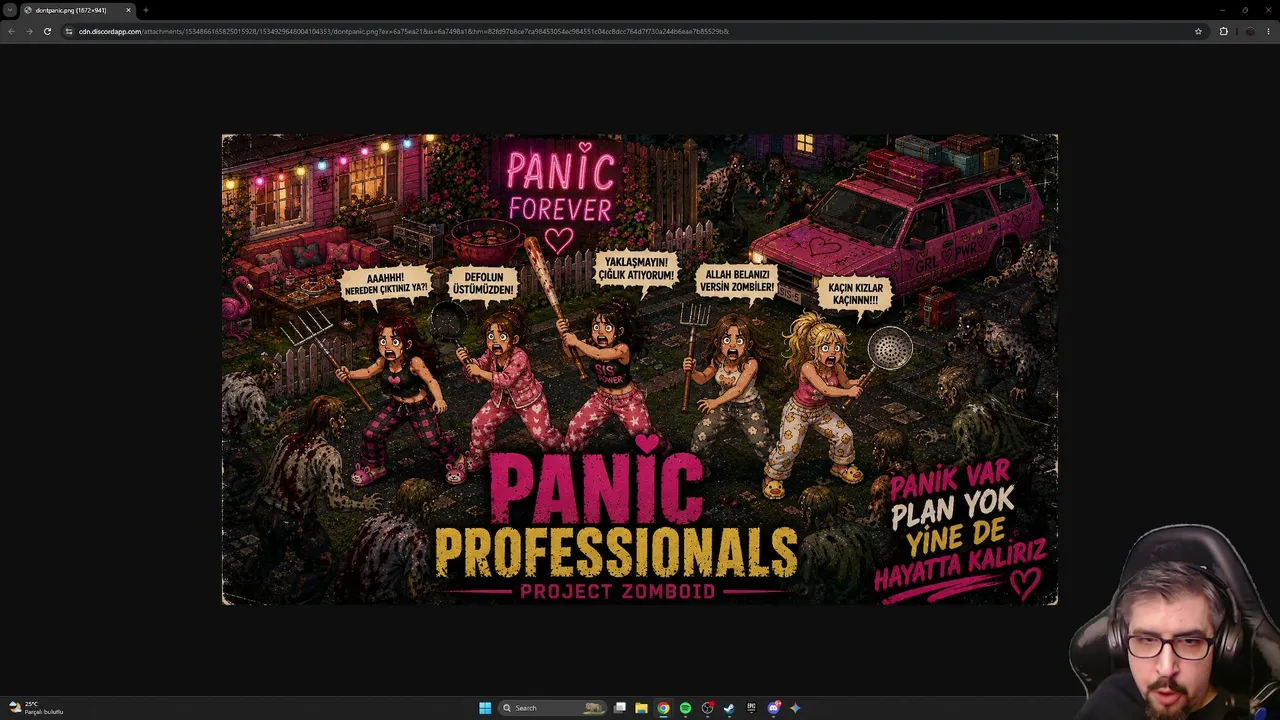Open Discord from the taskbar
Screen dimensions: 1280x720
click(773, 708)
